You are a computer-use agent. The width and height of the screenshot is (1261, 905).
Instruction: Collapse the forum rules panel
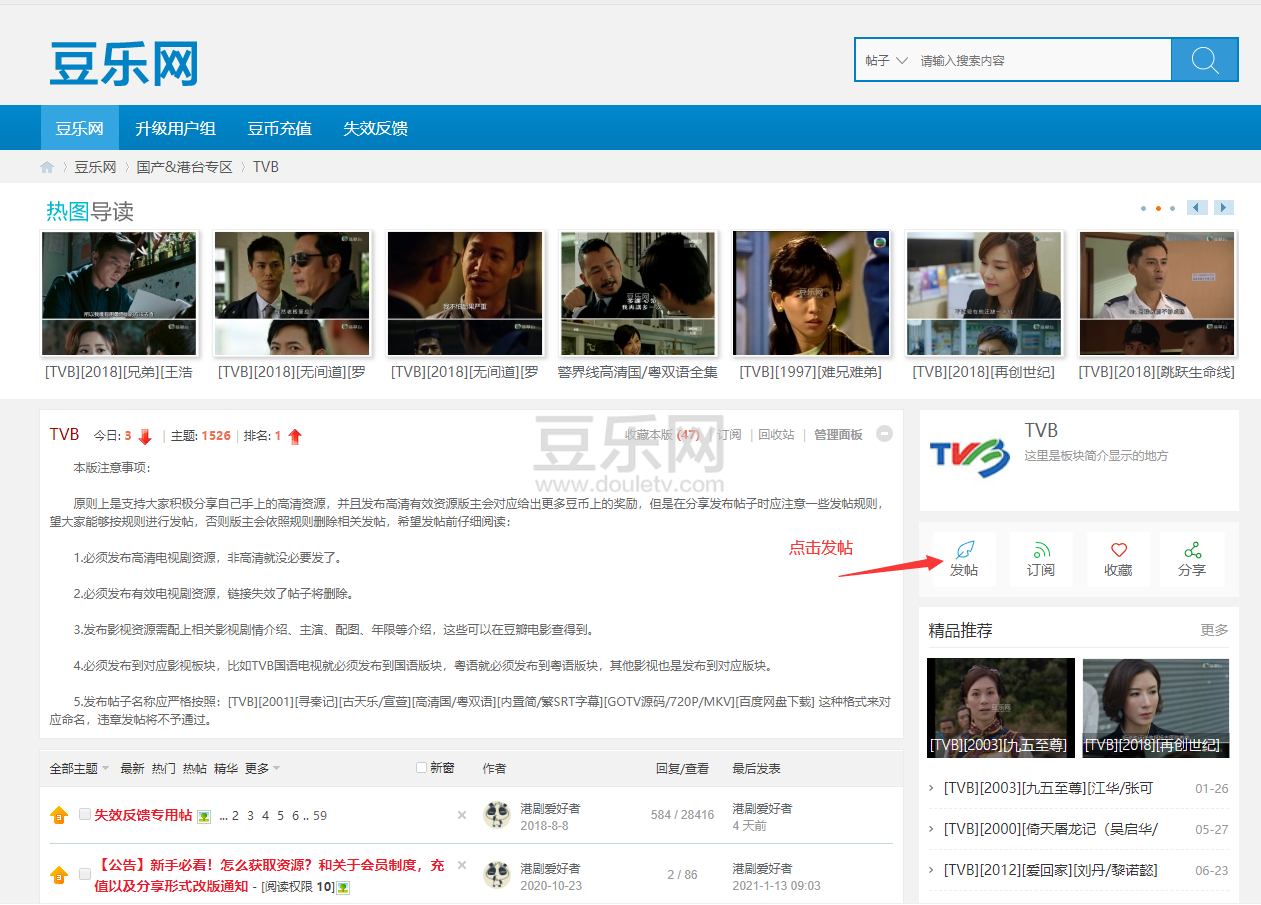pos(884,434)
